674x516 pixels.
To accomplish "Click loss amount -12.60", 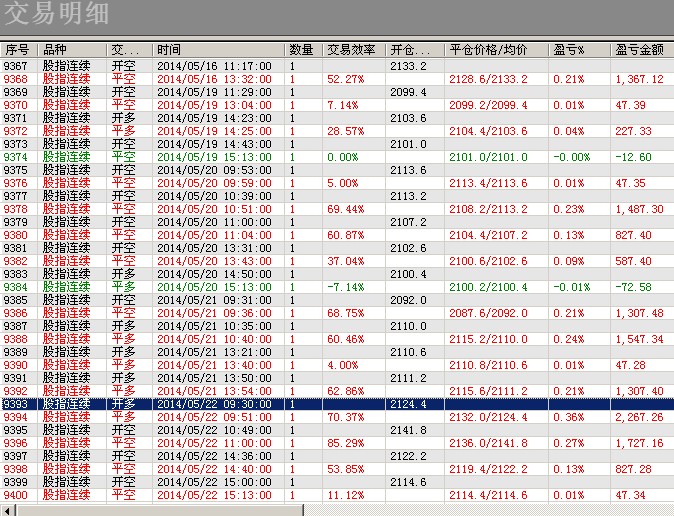I will pos(633,157).
